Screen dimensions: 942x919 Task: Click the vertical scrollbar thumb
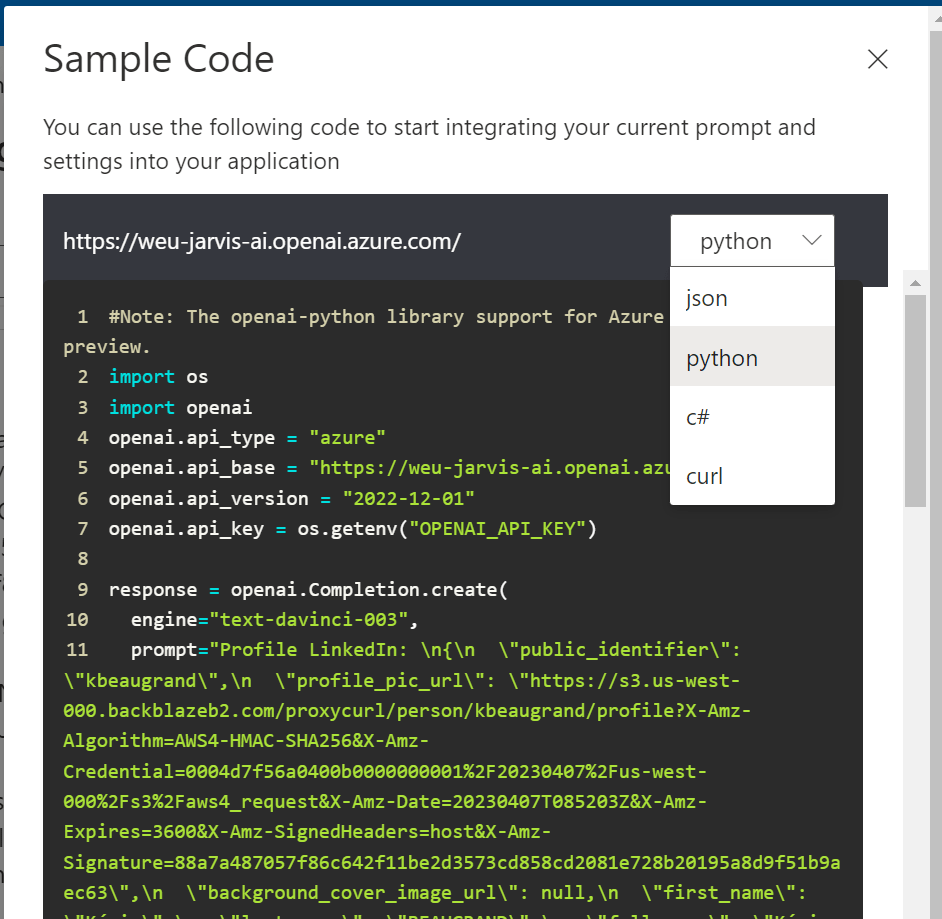coord(915,400)
